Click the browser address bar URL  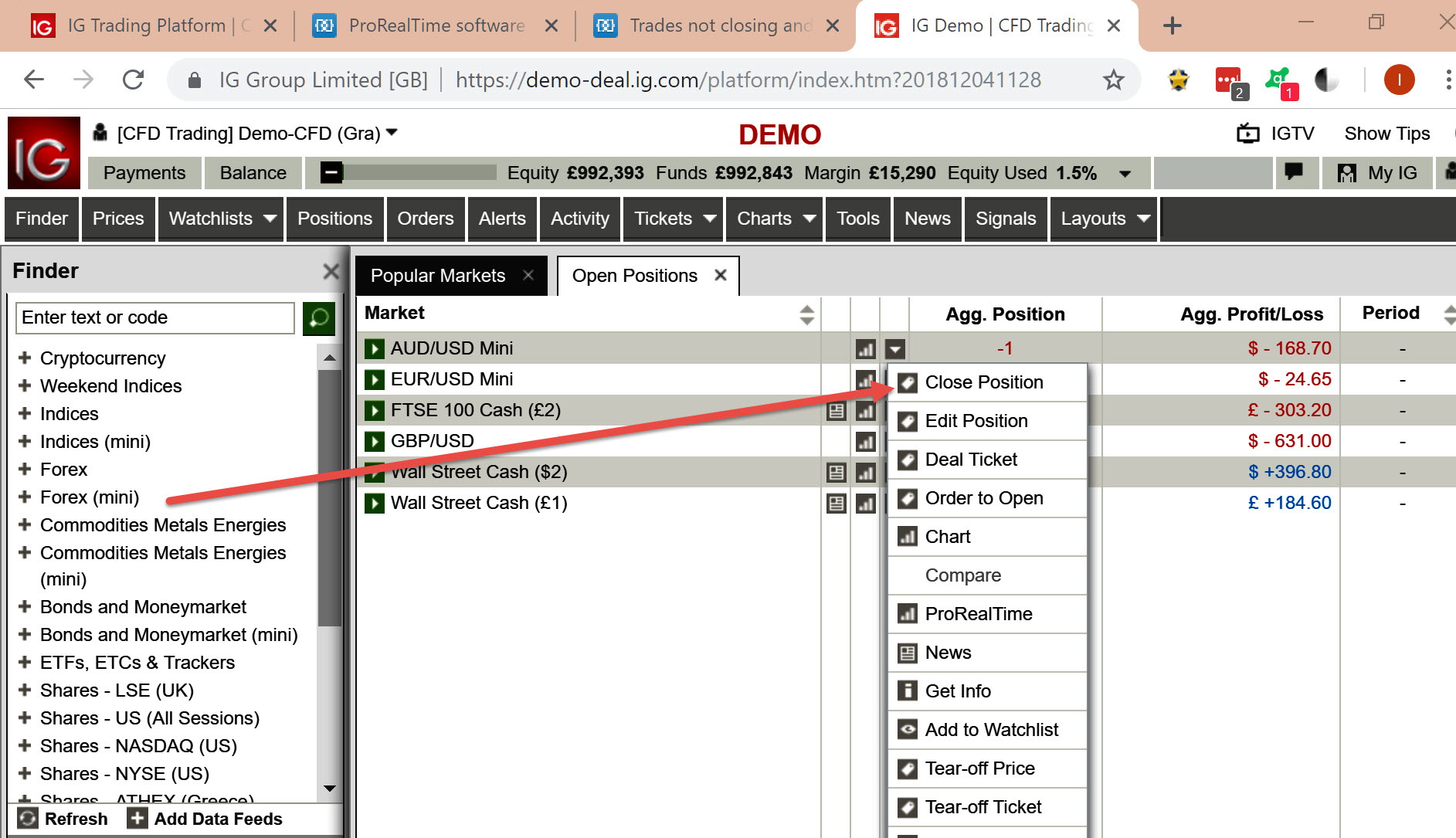point(748,80)
